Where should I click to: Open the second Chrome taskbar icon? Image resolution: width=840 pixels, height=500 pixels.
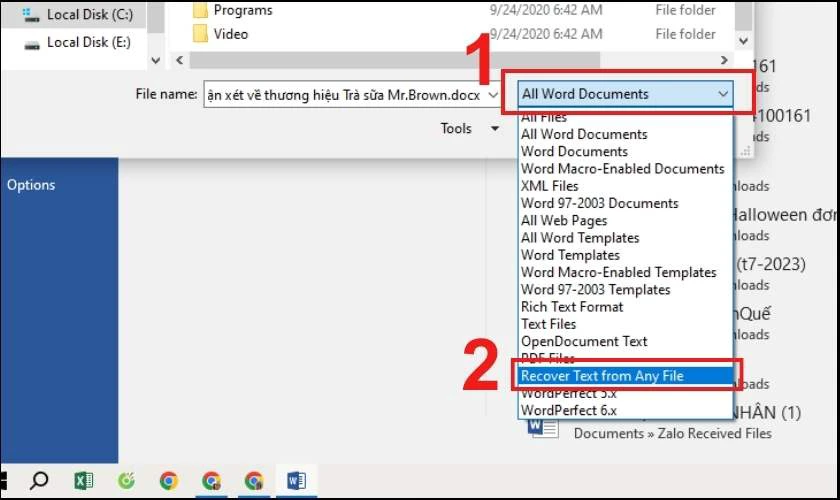tap(212, 480)
